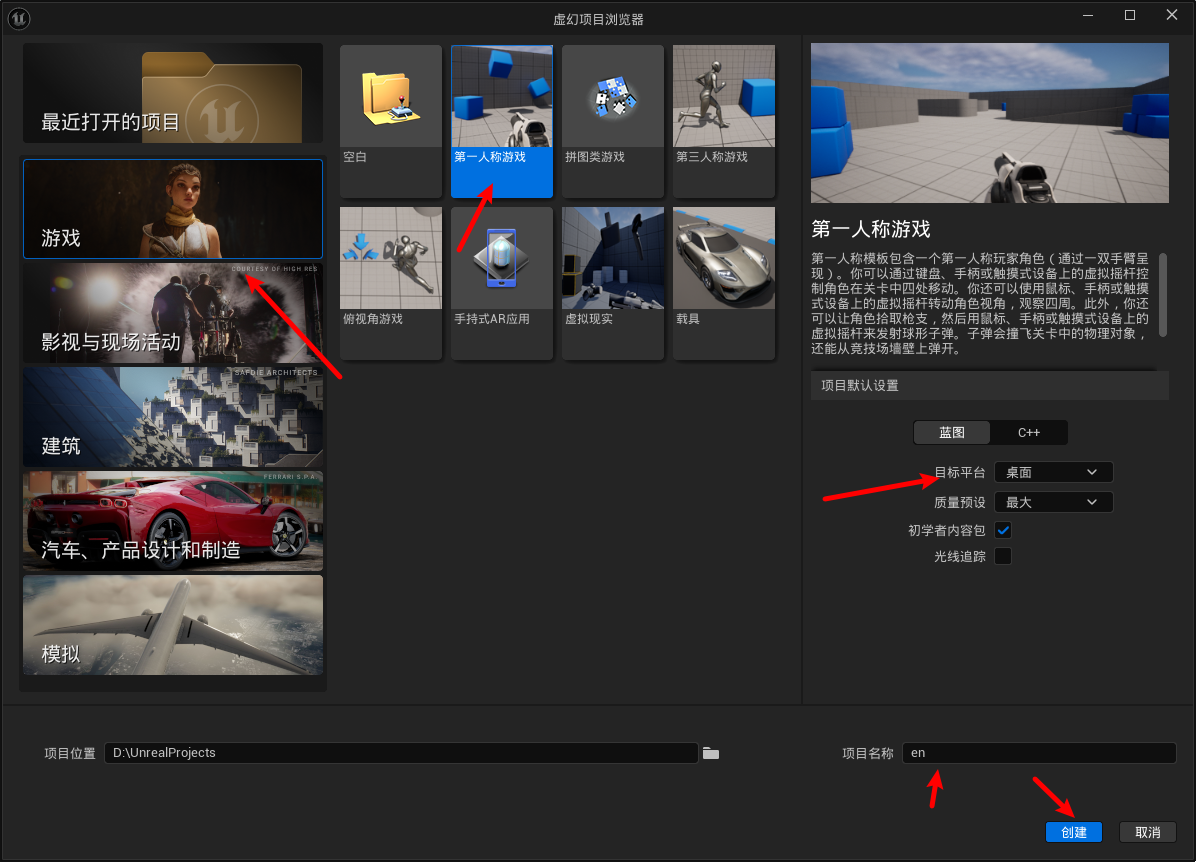This screenshot has width=1196, height=862.
Task: Enable the 光线追踪 checkbox
Action: [1003, 556]
